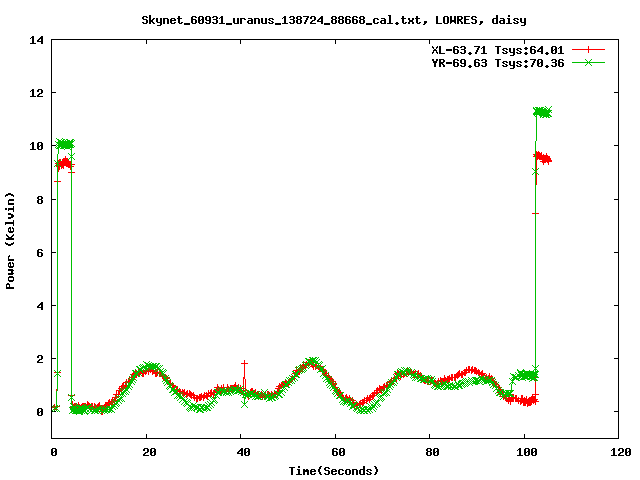Click y-axis tick label 2
Image resolution: width=640 pixels, height=480 pixels.
click(x=40, y=359)
